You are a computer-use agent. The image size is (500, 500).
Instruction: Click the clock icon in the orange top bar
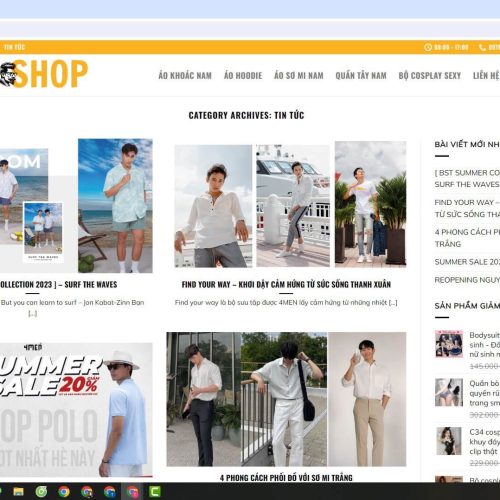pyautogui.click(x=428, y=47)
